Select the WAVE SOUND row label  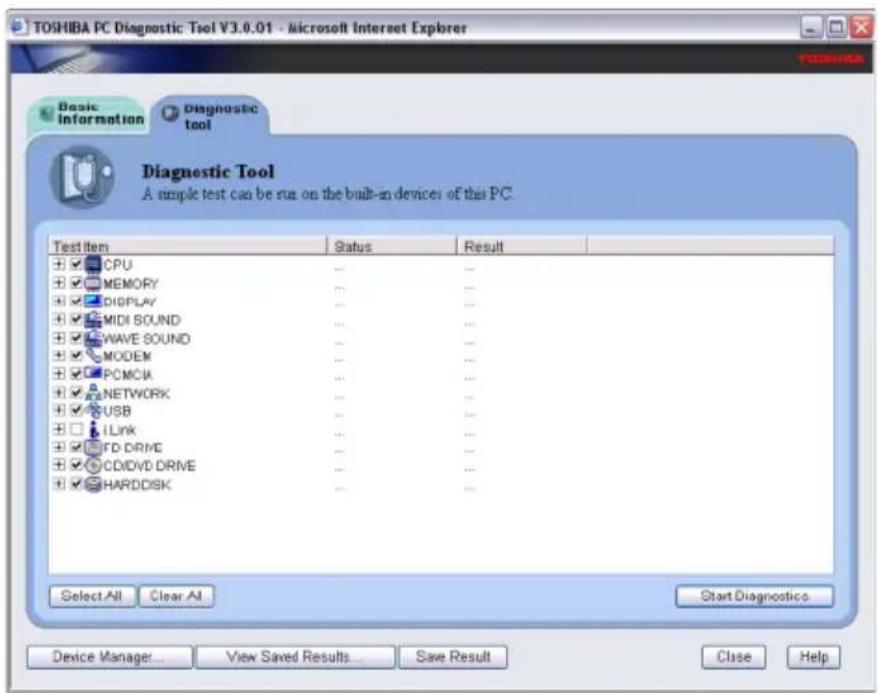point(147,339)
